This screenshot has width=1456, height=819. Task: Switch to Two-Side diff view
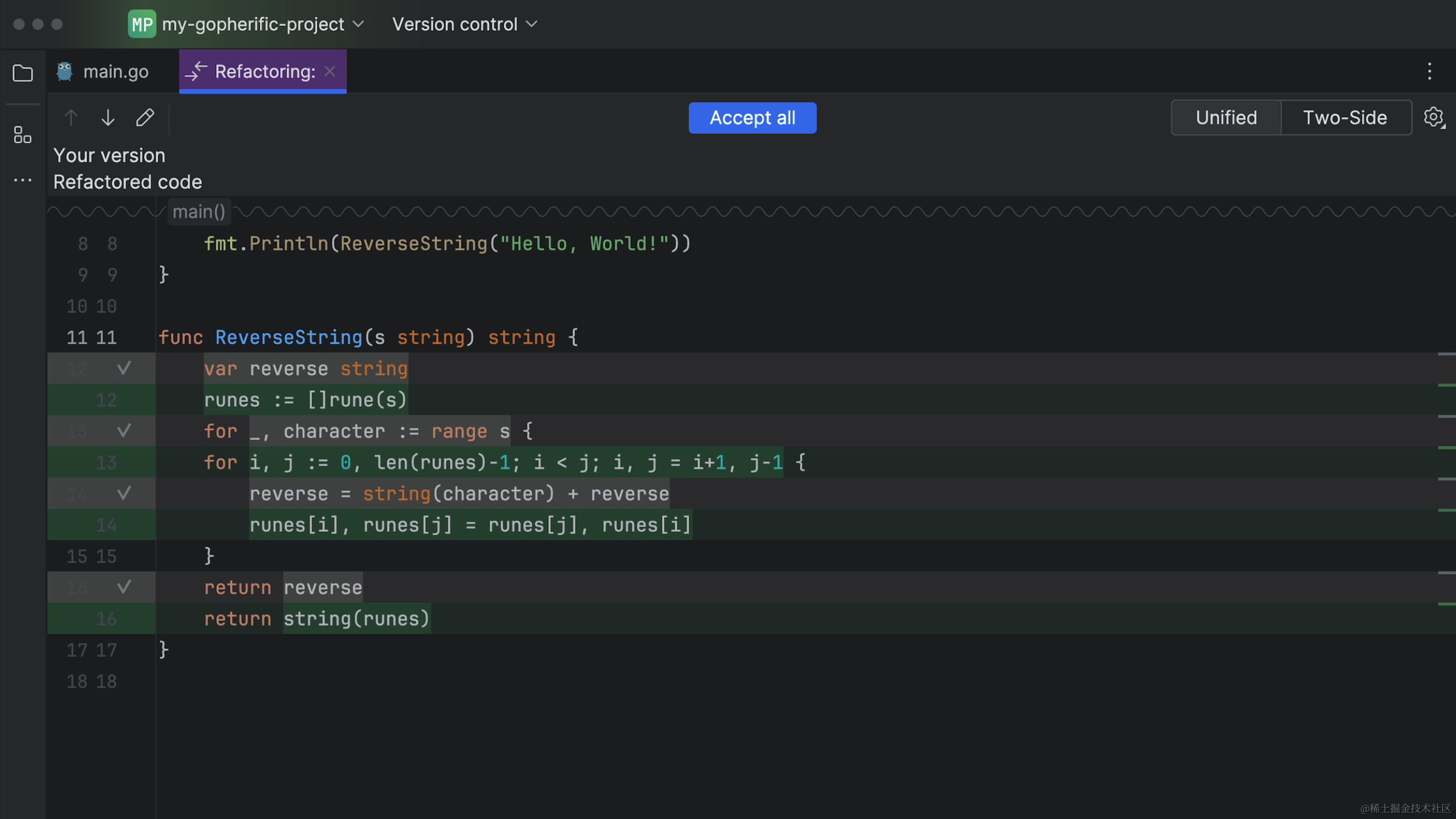pyautogui.click(x=1345, y=118)
